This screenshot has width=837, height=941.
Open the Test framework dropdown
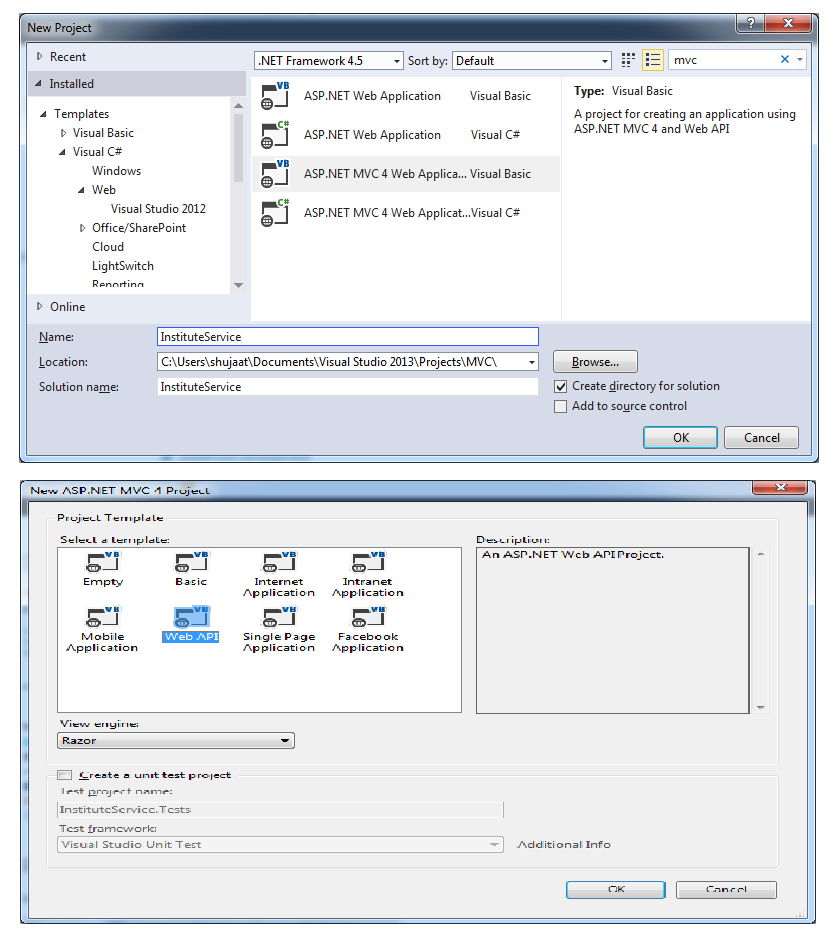(280, 844)
